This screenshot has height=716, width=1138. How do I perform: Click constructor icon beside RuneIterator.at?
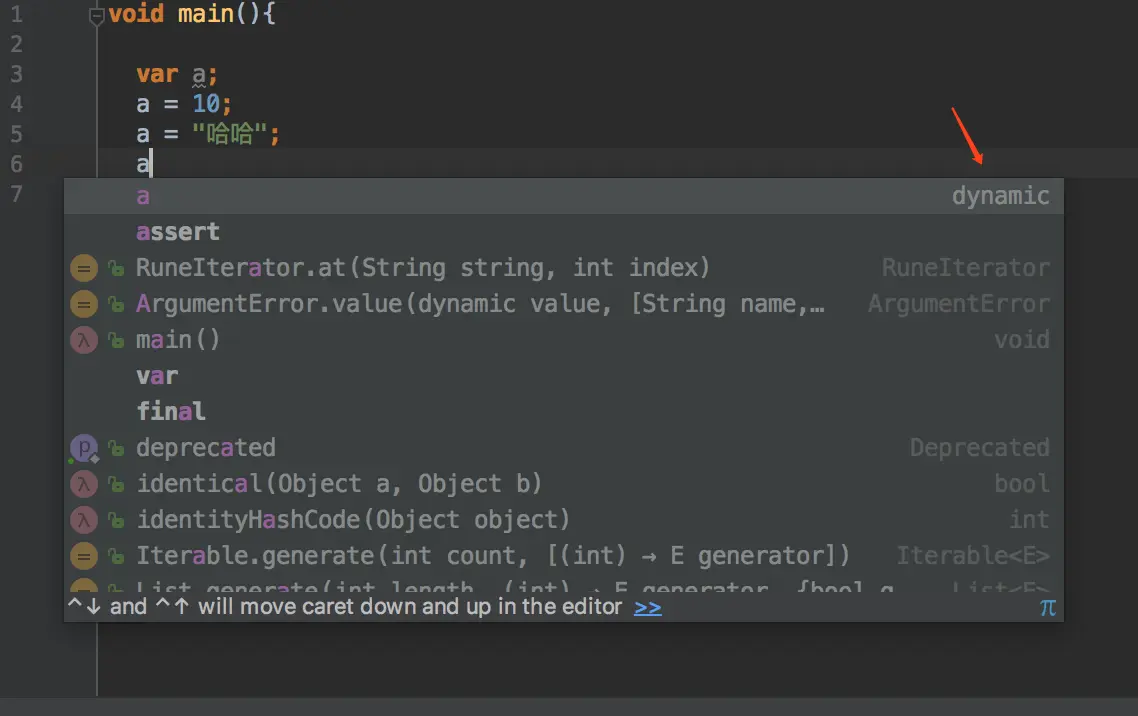83,268
